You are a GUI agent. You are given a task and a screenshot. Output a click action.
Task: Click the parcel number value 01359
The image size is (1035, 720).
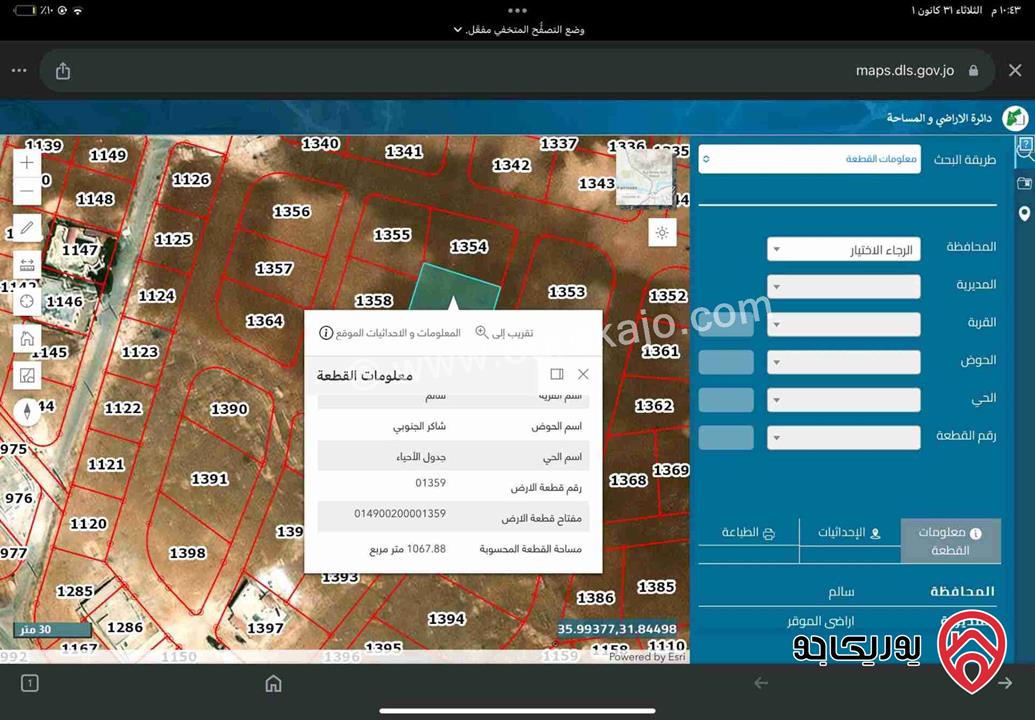pos(430,483)
